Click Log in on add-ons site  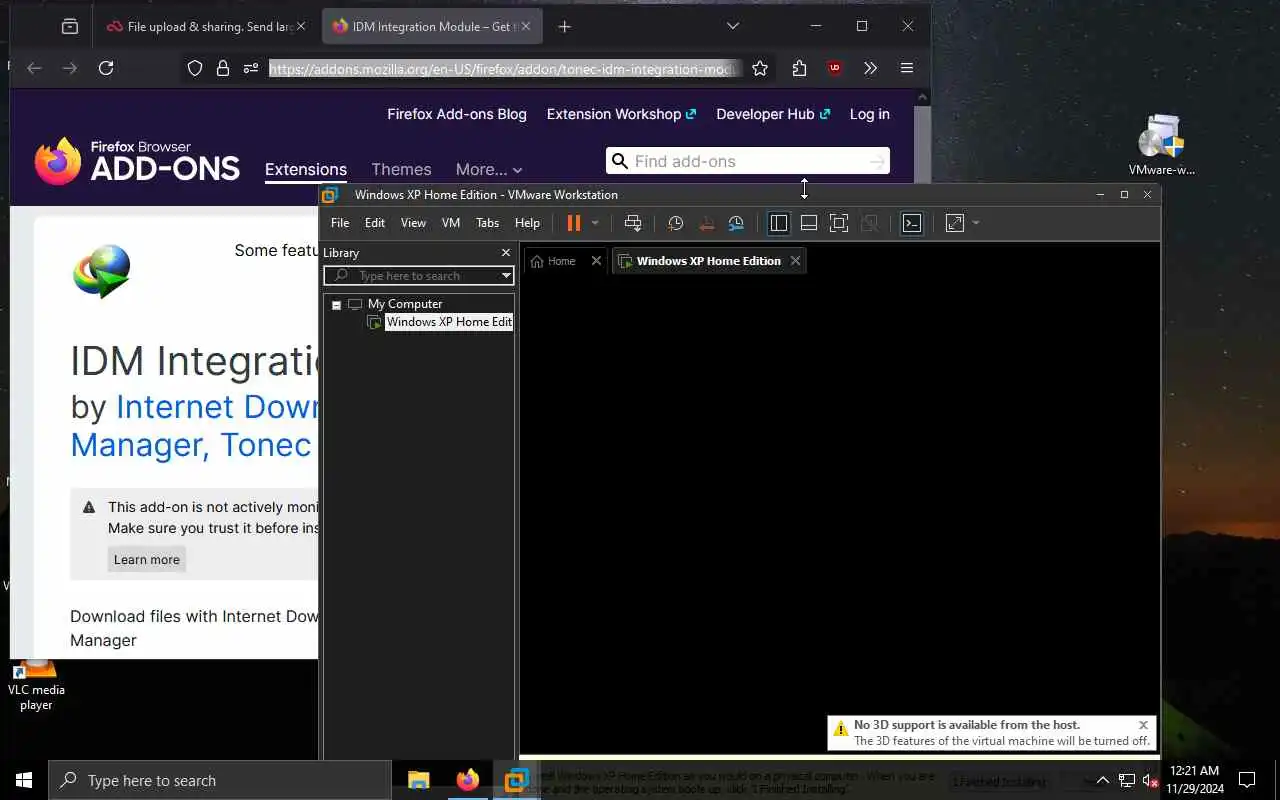coord(869,114)
